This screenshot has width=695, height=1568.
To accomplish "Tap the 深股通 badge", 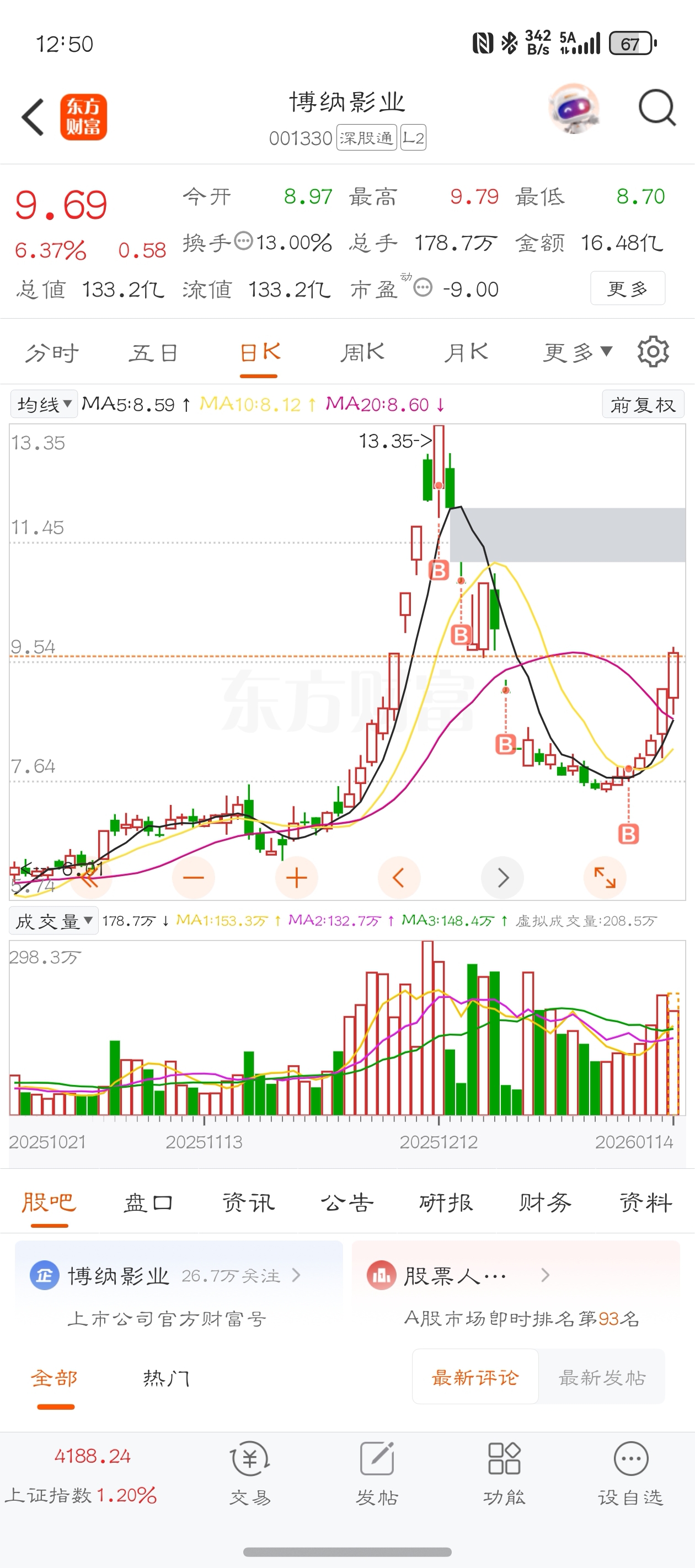I will [x=367, y=138].
